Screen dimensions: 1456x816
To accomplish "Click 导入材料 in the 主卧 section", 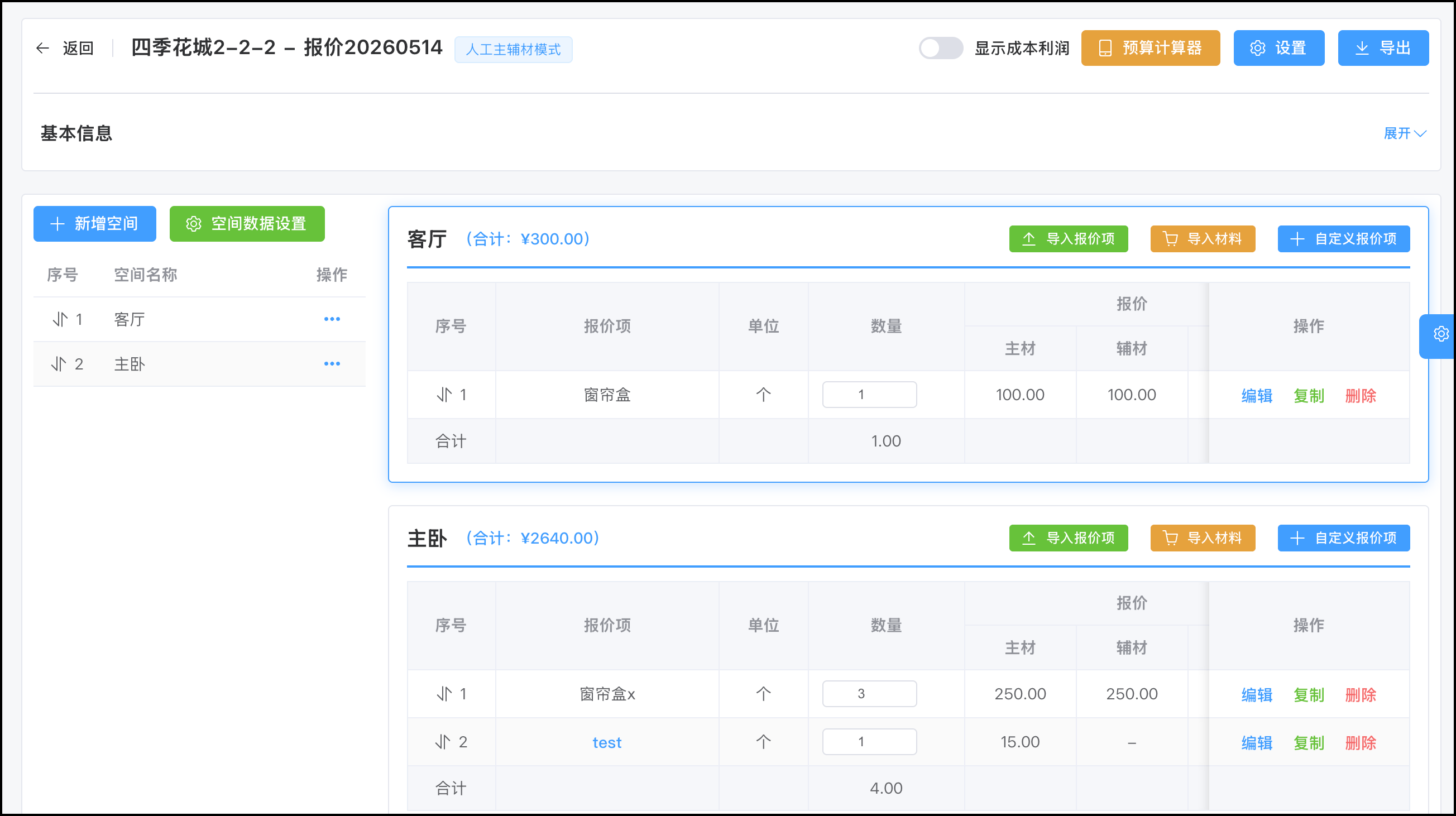I will (1203, 538).
